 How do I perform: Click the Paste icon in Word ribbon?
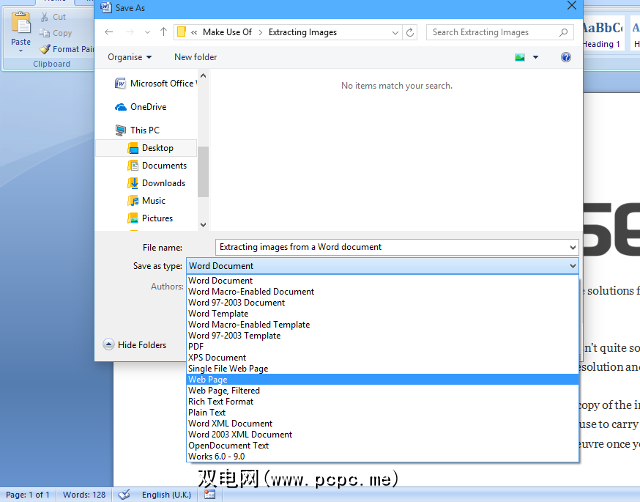click(x=21, y=23)
